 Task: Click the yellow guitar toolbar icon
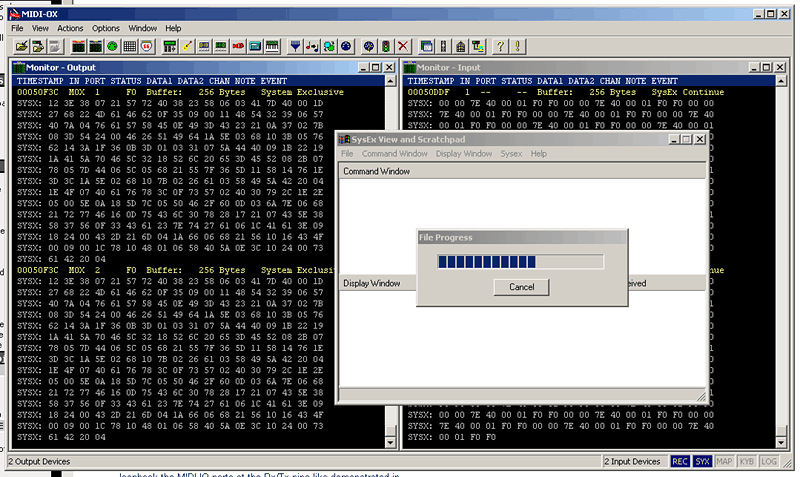click(187, 46)
